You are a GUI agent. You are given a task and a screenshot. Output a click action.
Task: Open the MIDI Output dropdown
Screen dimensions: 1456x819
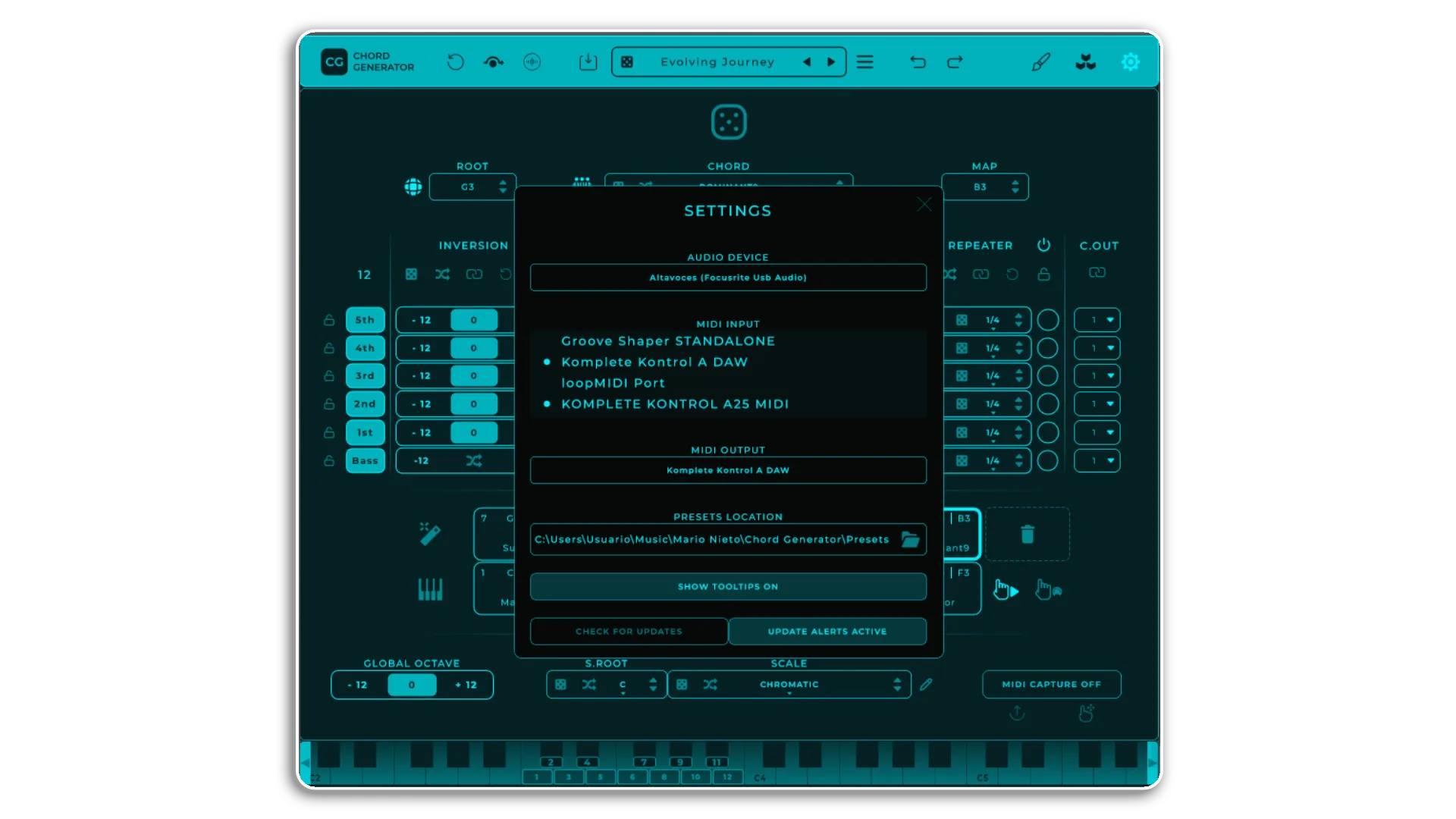point(728,470)
